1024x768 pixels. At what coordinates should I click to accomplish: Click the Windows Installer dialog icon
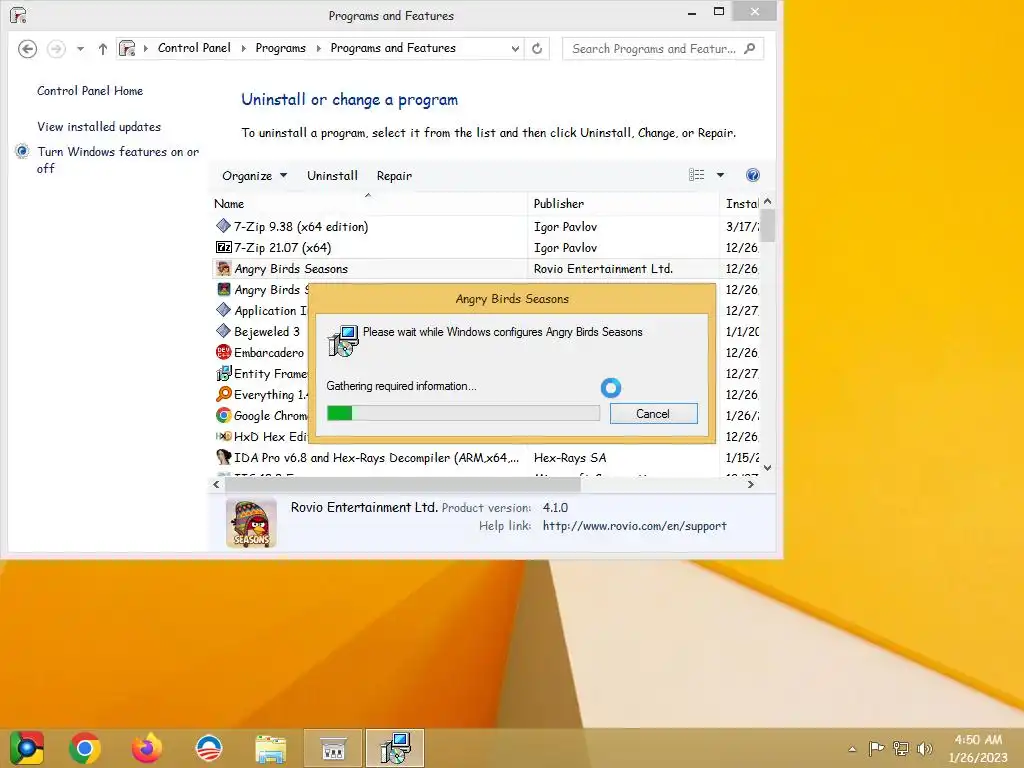click(343, 340)
